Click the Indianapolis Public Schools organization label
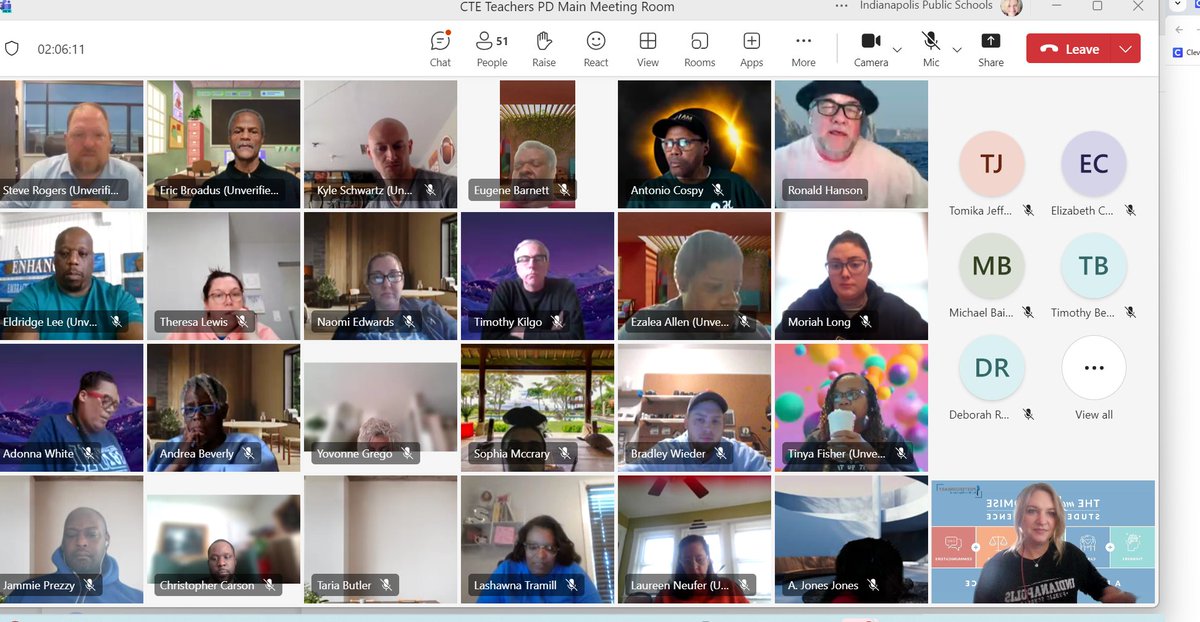 pos(927,6)
